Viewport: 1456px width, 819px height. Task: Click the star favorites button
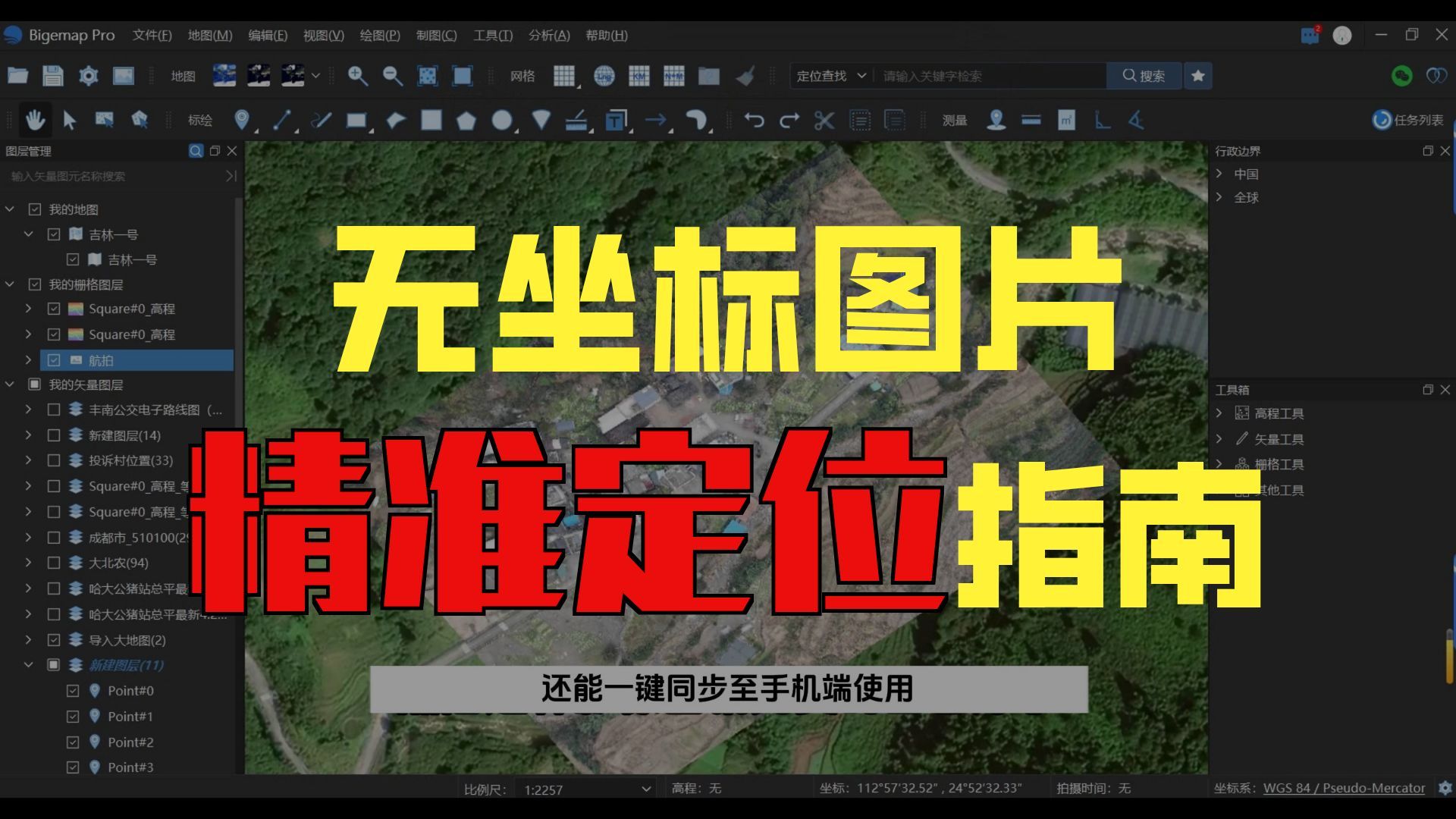click(1198, 76)
